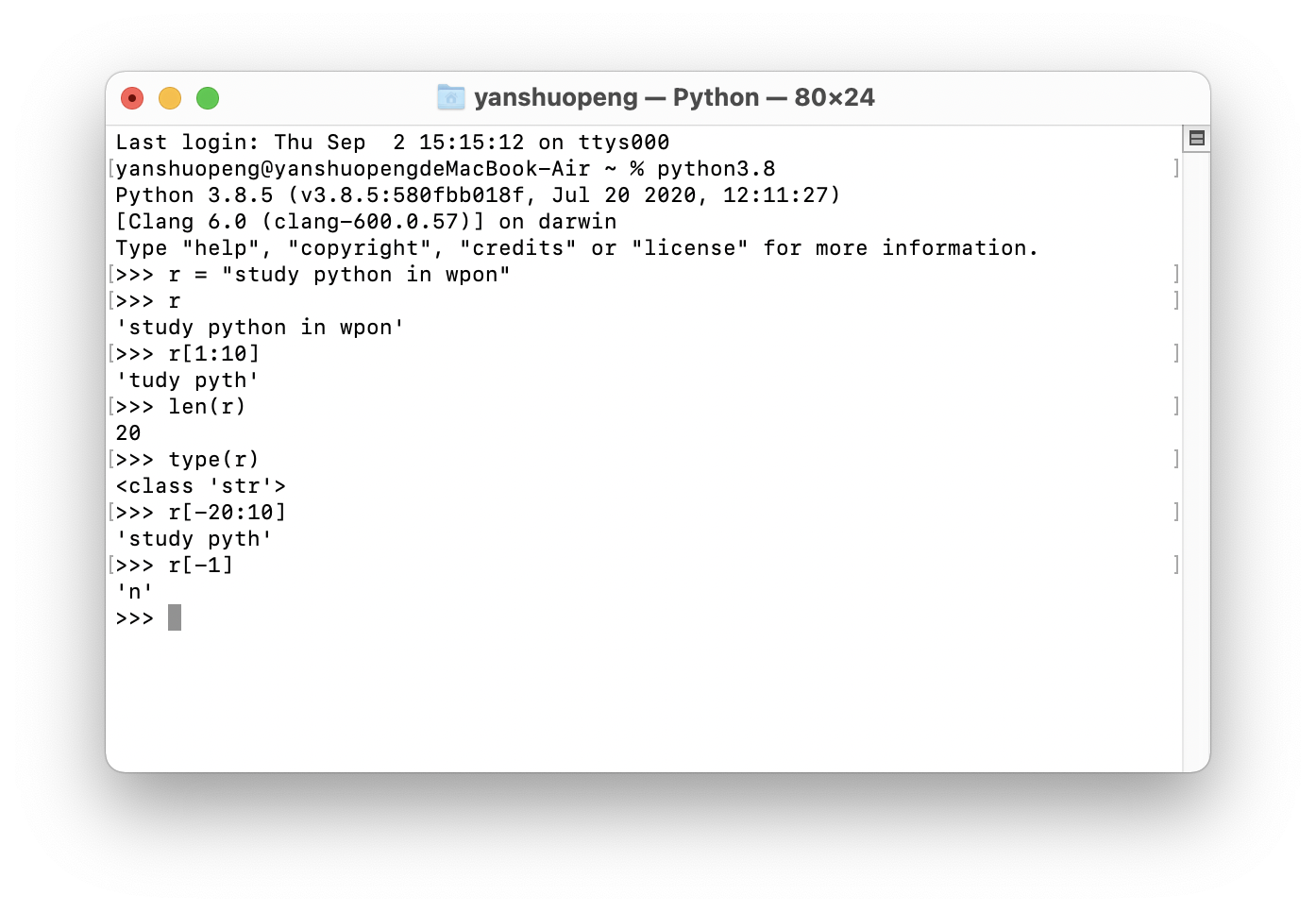Click the right bracket mark beside 'type(r)' line
Image resolution: width=1316 pixels, height=912 pixels.
tap(1175, 459)
